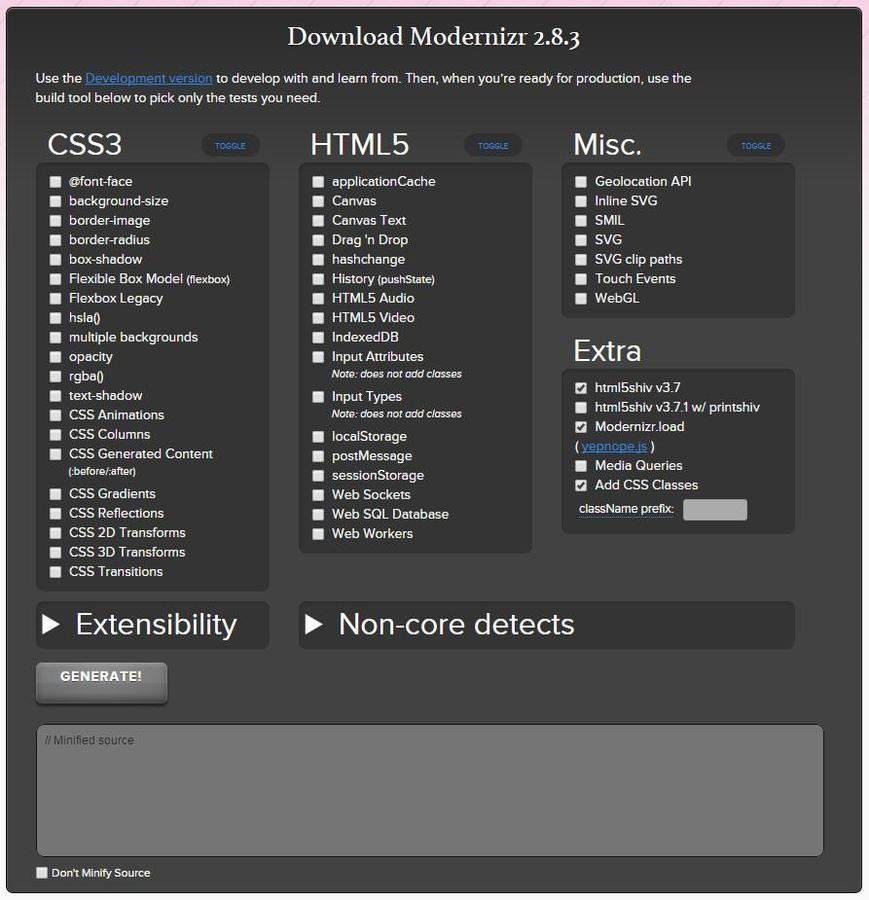This screenshot has width=869, height=900.
Task: Tick the SMIL checkbox
Action: [581, 221]
